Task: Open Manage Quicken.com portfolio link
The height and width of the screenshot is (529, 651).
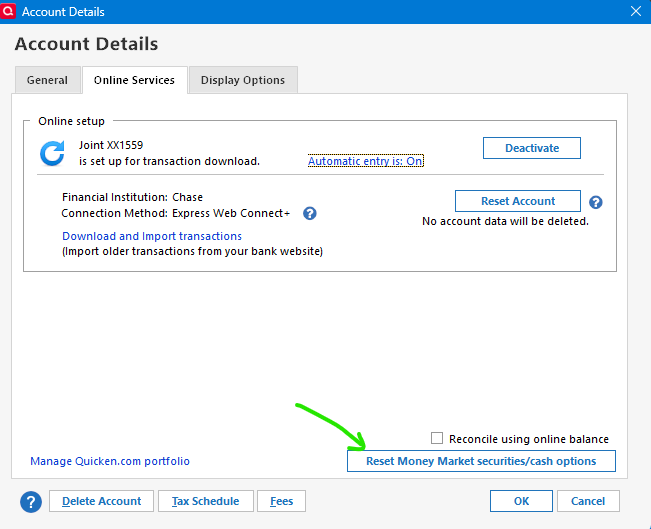Action: (110, 461)
